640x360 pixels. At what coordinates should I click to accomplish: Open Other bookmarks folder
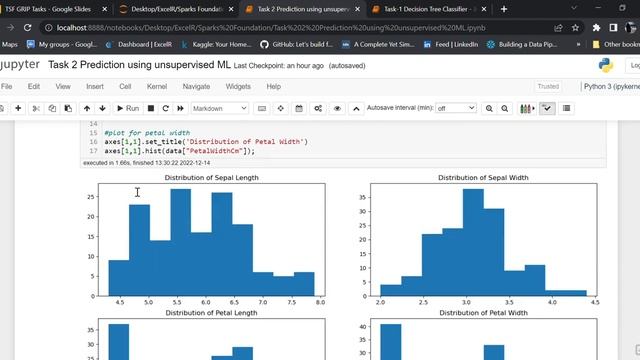(616, 44)
